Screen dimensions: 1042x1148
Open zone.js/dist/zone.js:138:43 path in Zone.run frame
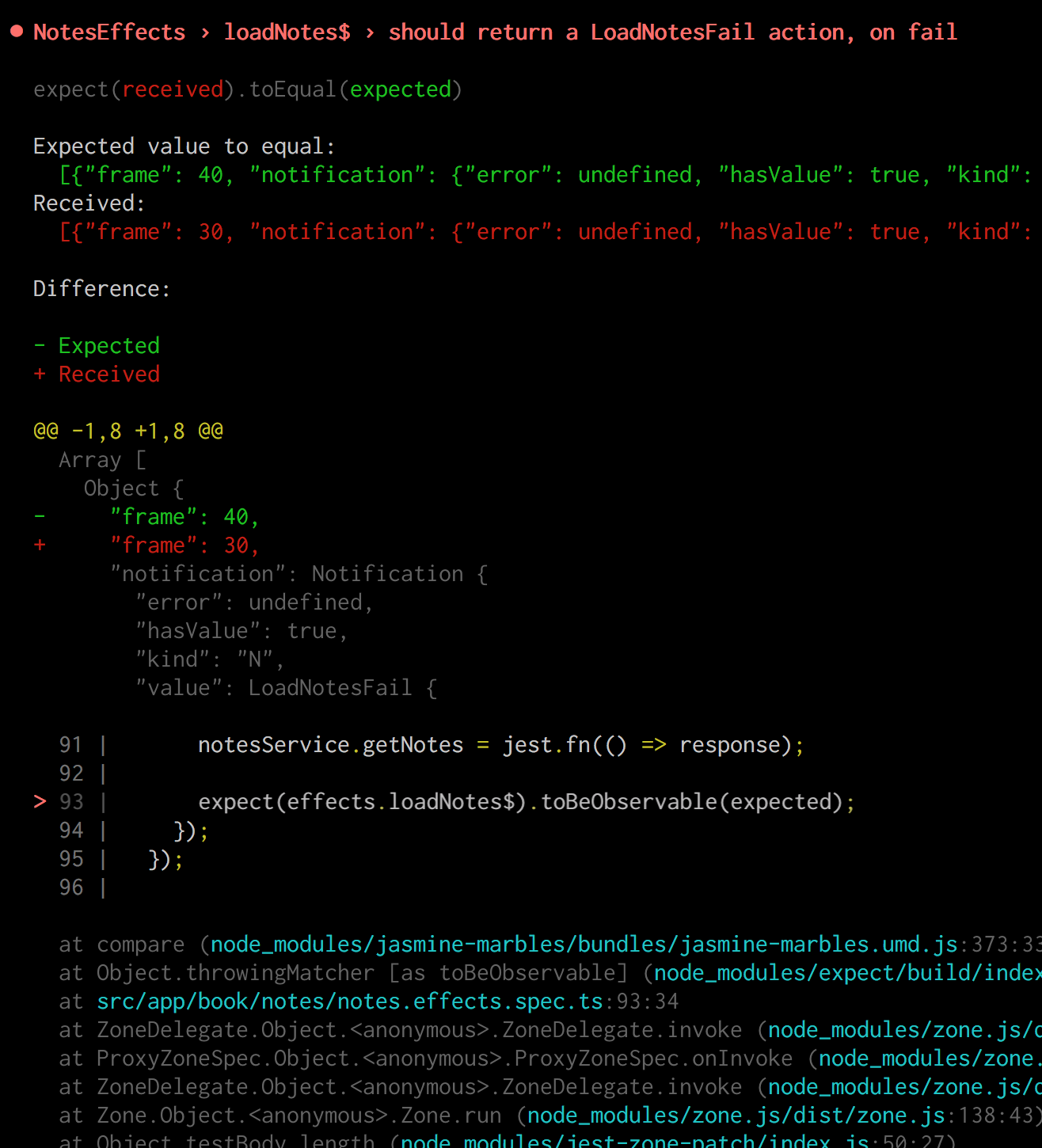pyautogui.click(x=736, y=1116)
